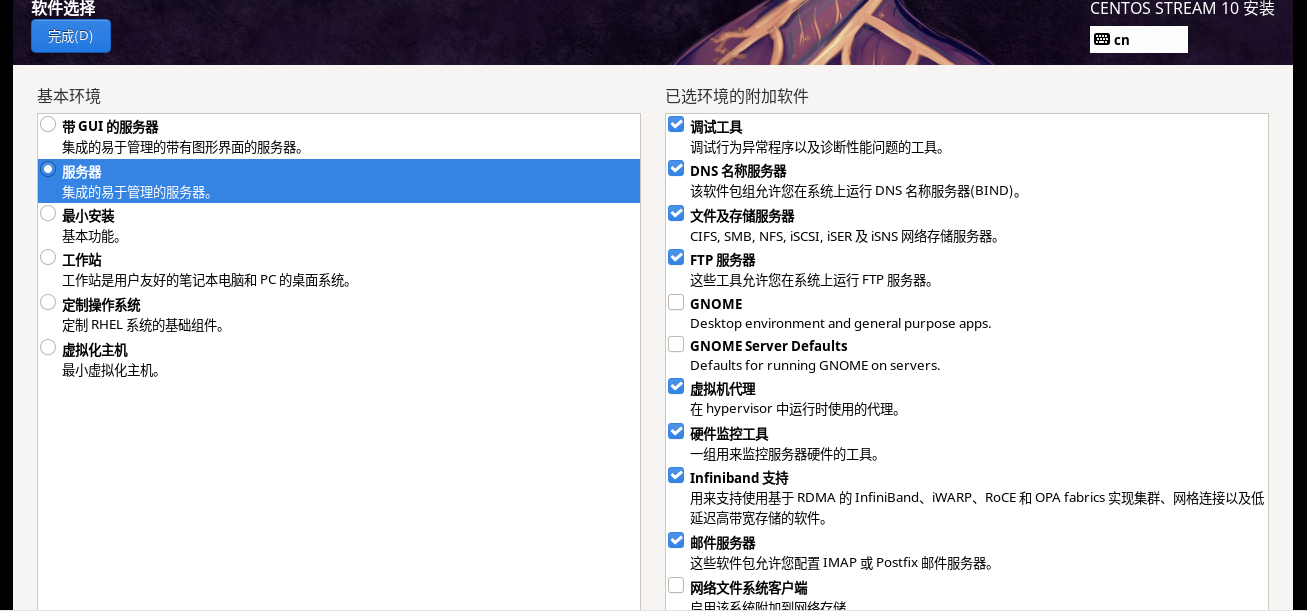Enable the GNOME add-on
Viewport: 1307px width, 611px height.
675,301
